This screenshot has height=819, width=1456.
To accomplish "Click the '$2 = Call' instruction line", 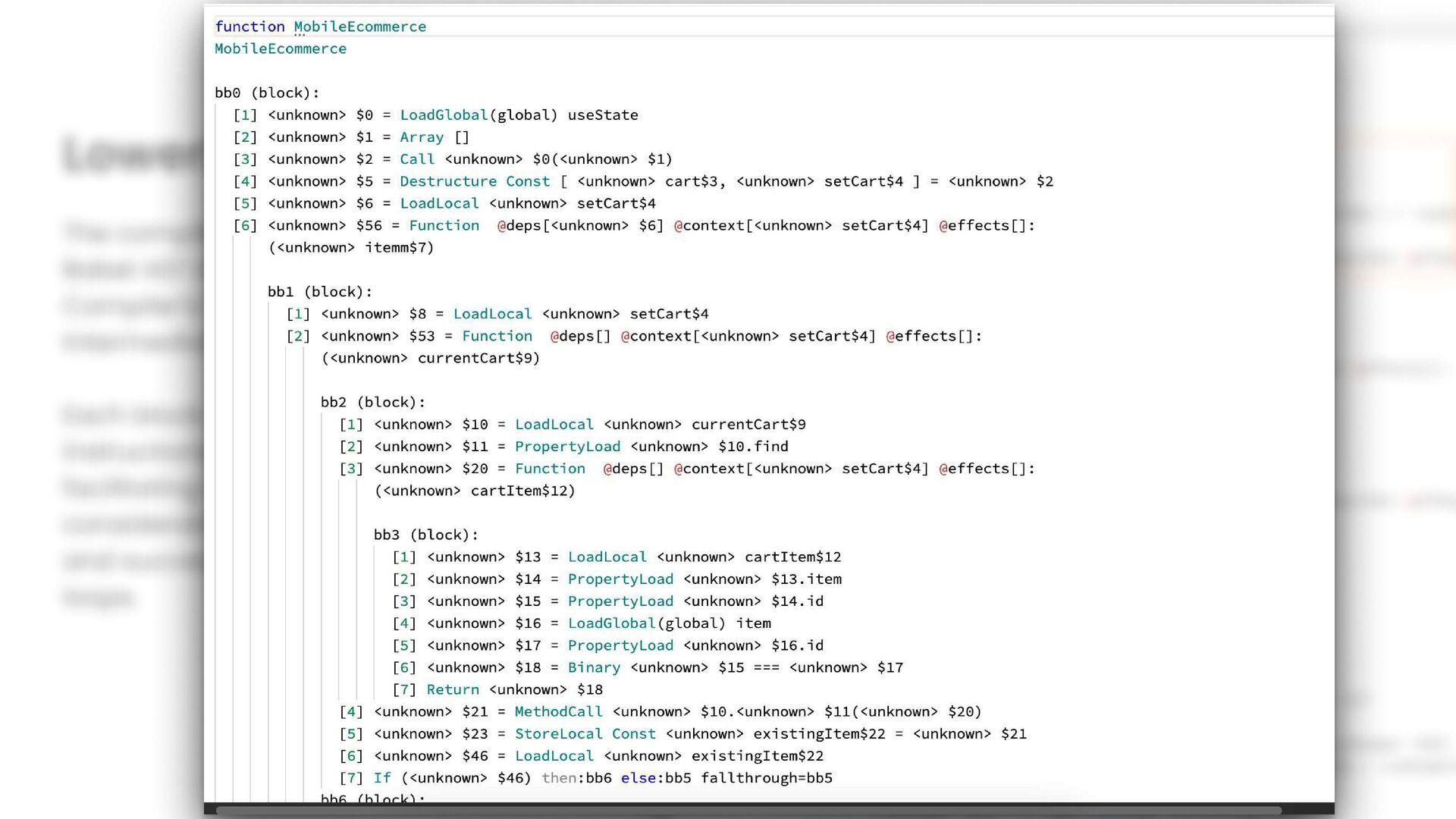I will point(453,159).
